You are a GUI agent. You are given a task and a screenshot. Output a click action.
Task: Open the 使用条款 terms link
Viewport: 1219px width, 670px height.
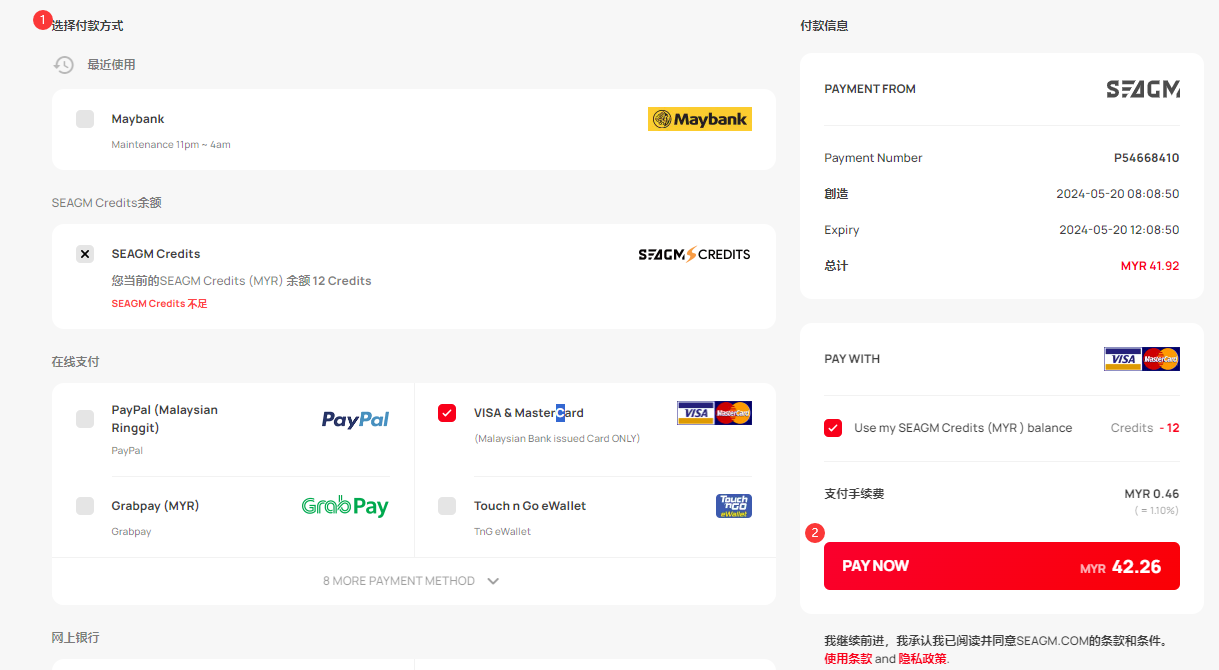(x=848, y=659)
